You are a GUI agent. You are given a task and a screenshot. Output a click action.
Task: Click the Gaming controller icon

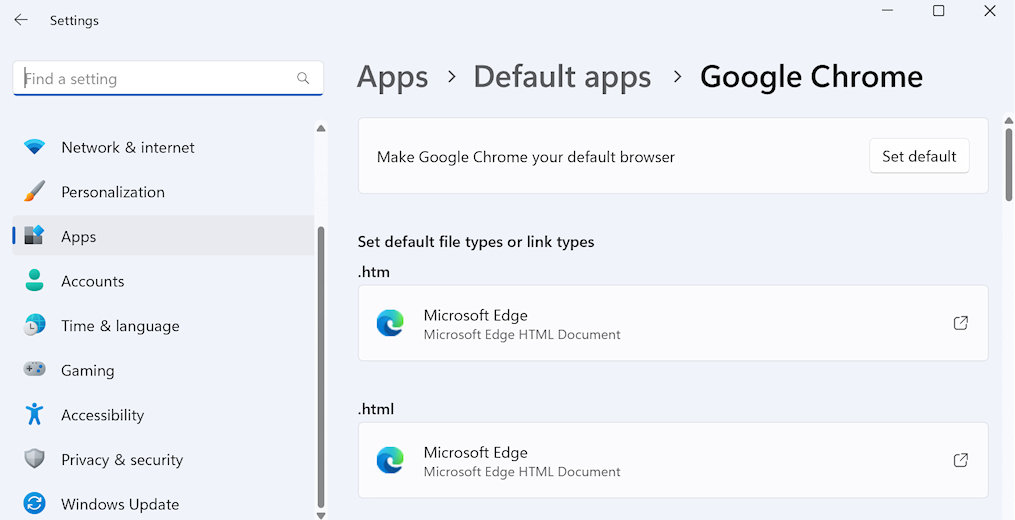coord(34,369)
